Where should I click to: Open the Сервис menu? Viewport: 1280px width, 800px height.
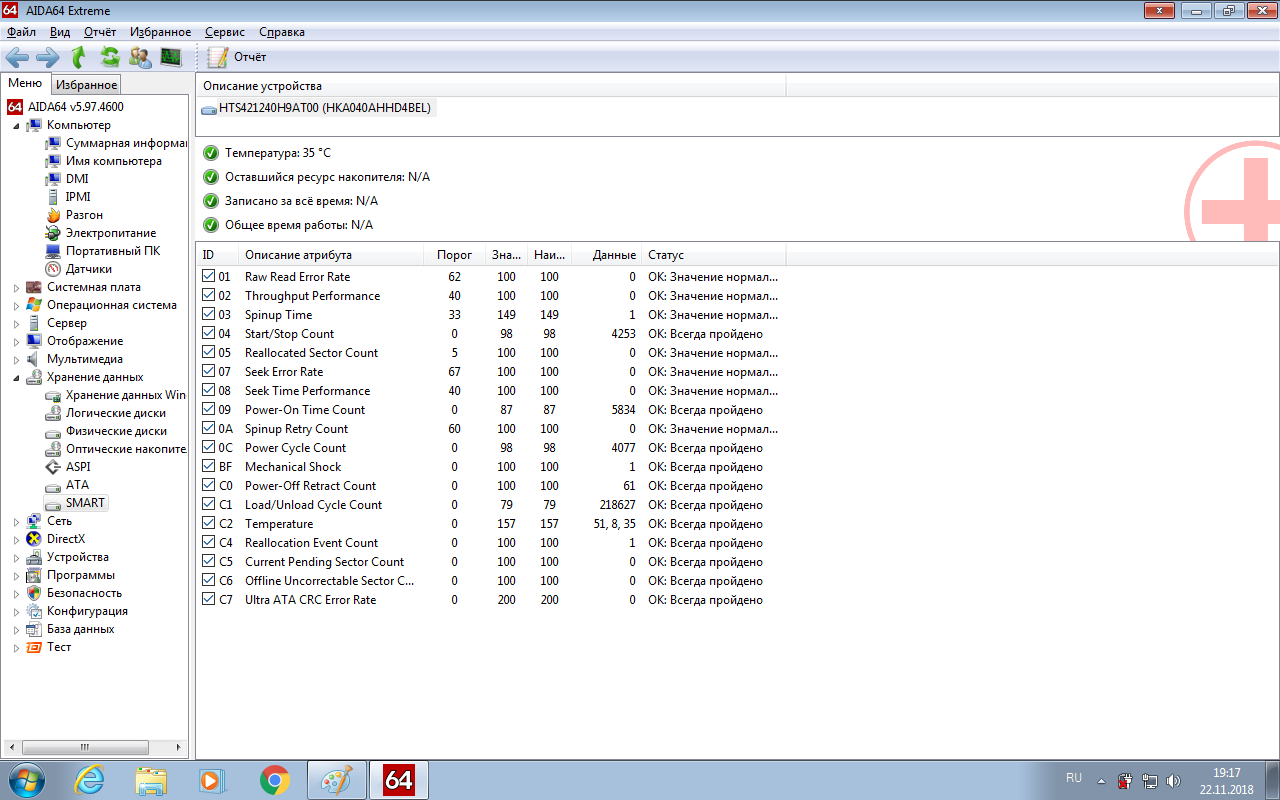pyautogui.click(x=225, y=32)
